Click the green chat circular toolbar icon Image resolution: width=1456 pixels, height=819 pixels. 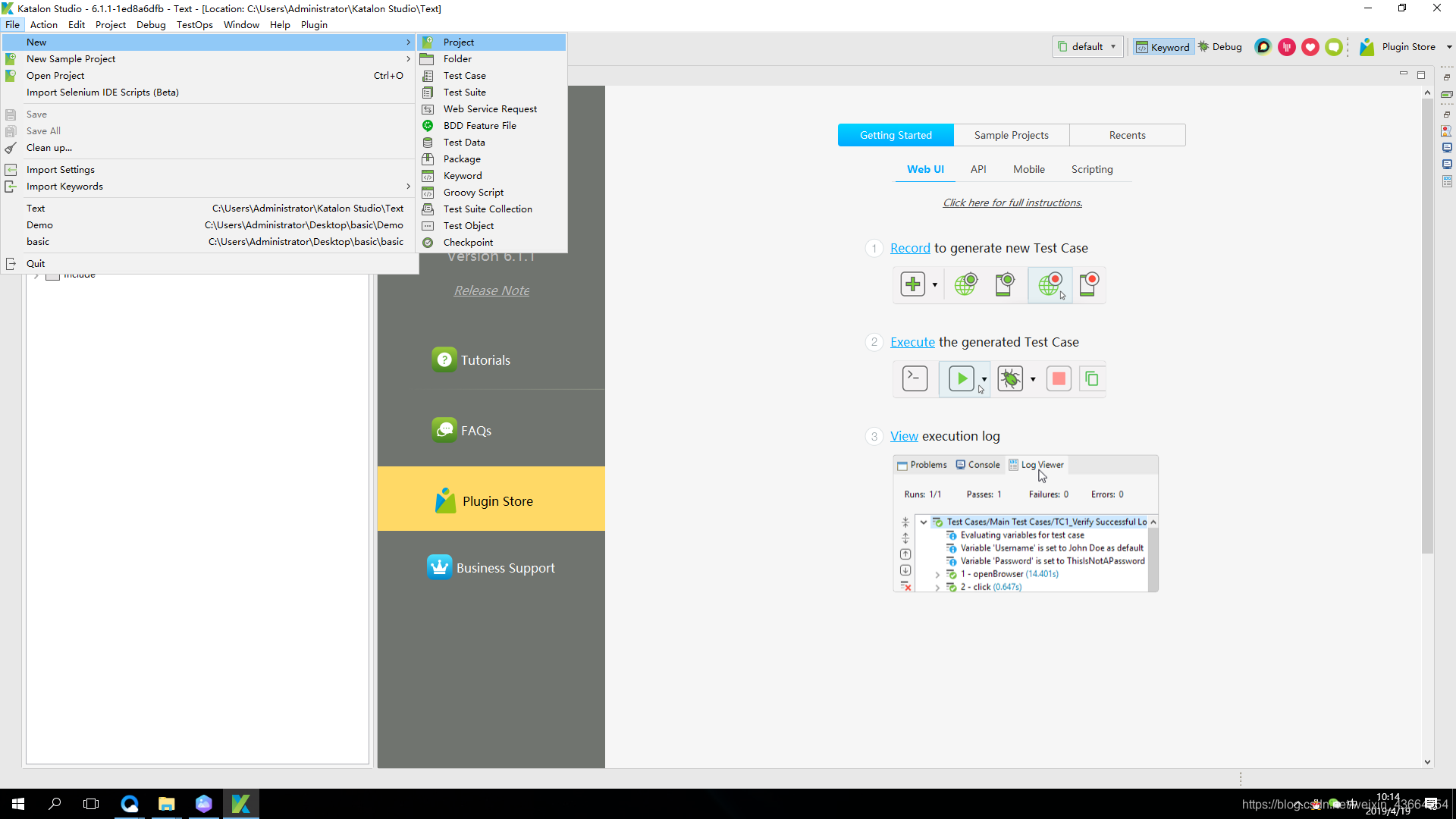[1334, 47]
